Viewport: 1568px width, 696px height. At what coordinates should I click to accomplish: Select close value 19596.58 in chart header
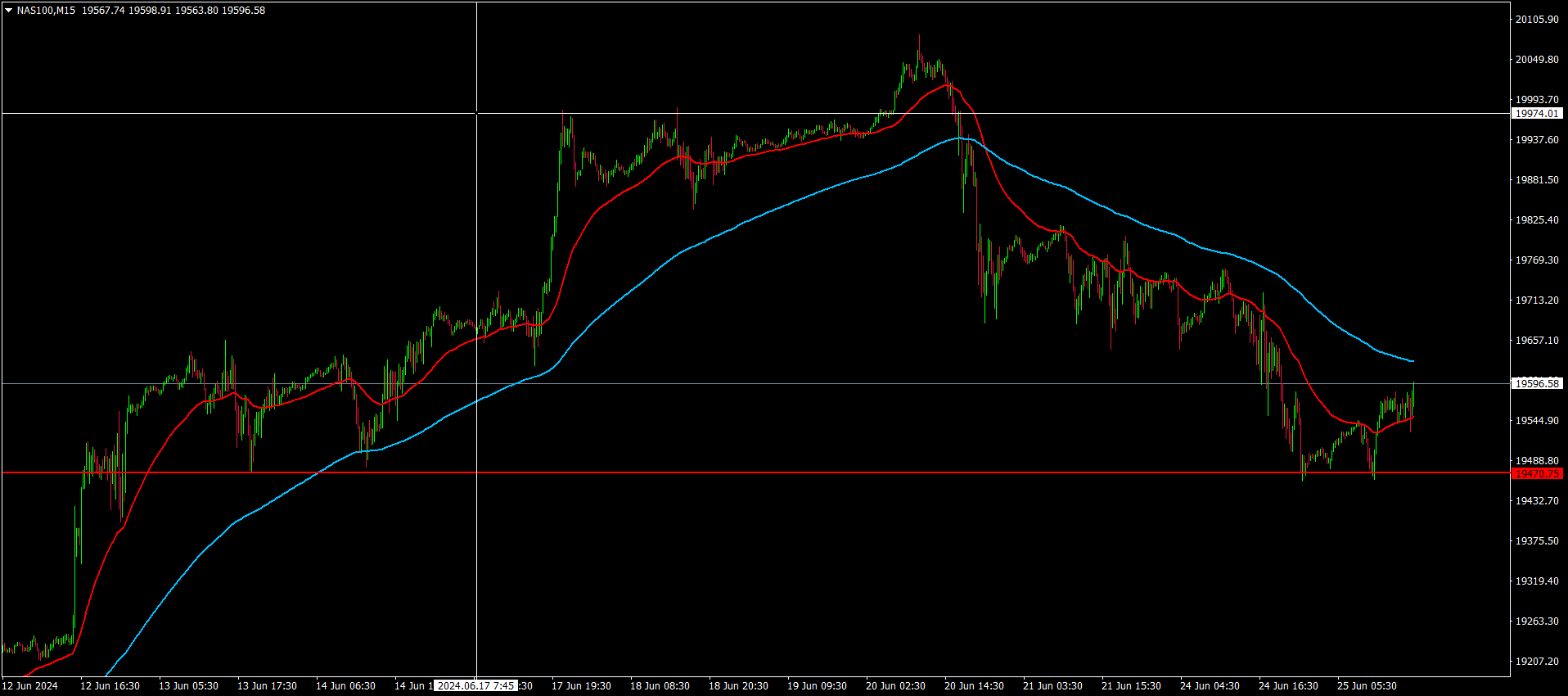click(x=243, y=11)
